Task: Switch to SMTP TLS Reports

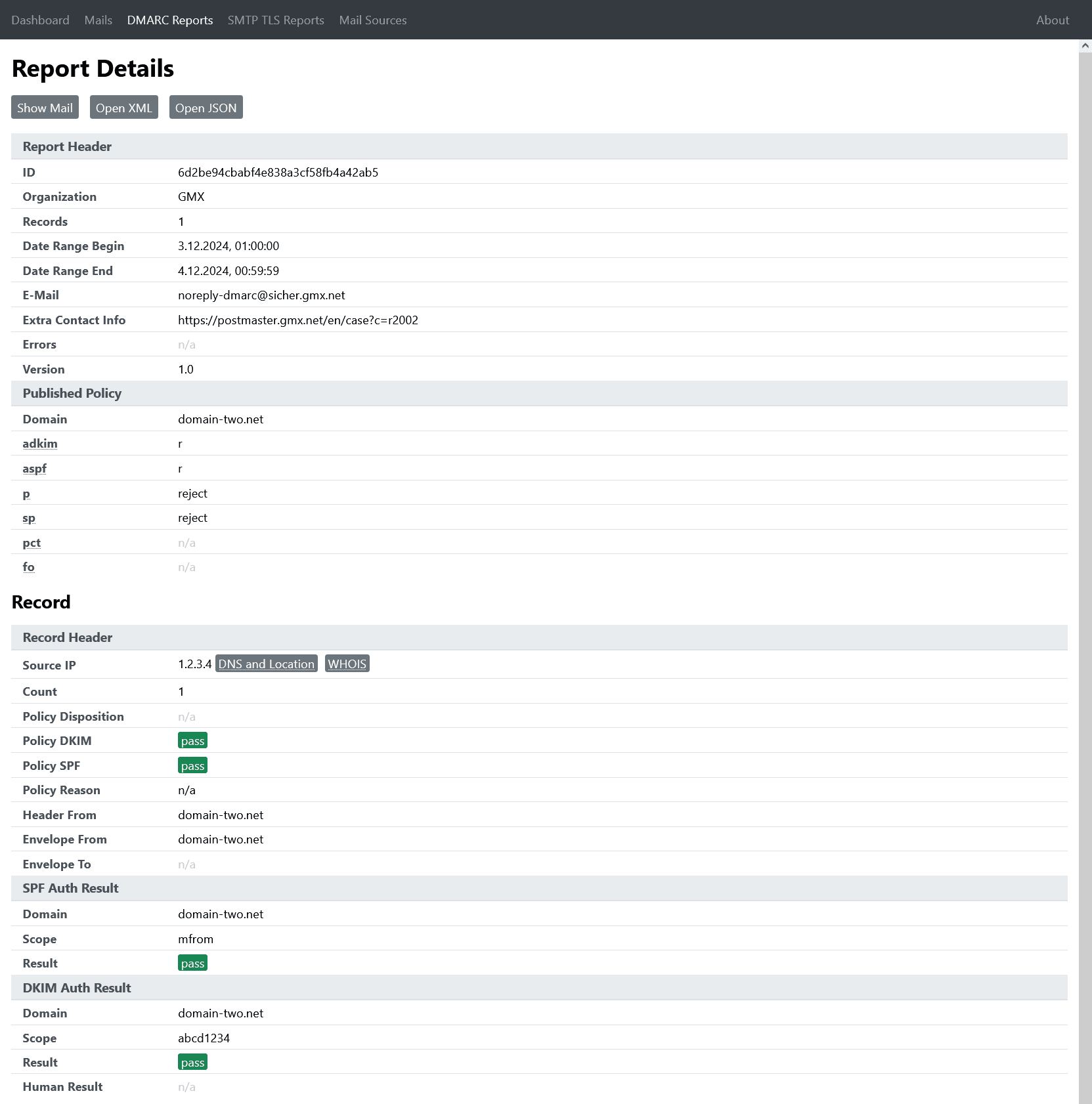Action: coord(276,20)
